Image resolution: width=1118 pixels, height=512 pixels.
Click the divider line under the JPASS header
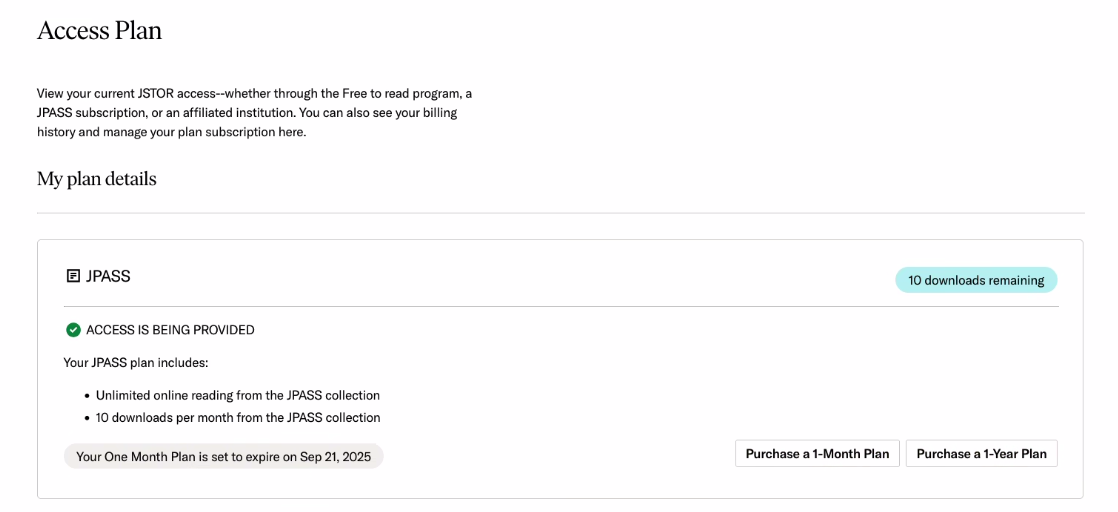(560, 306)
